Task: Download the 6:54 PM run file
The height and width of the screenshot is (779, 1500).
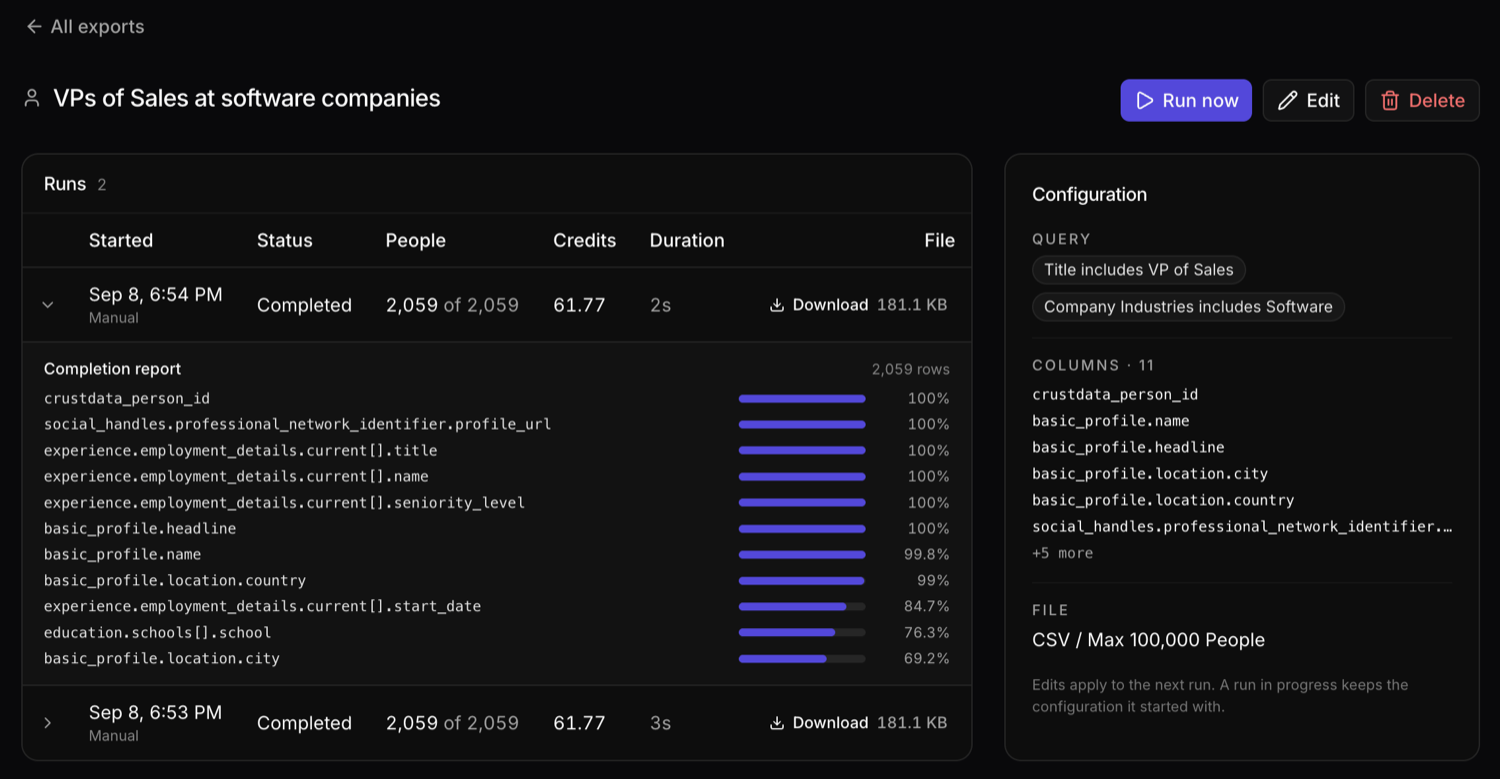Action: pos(819,305)
